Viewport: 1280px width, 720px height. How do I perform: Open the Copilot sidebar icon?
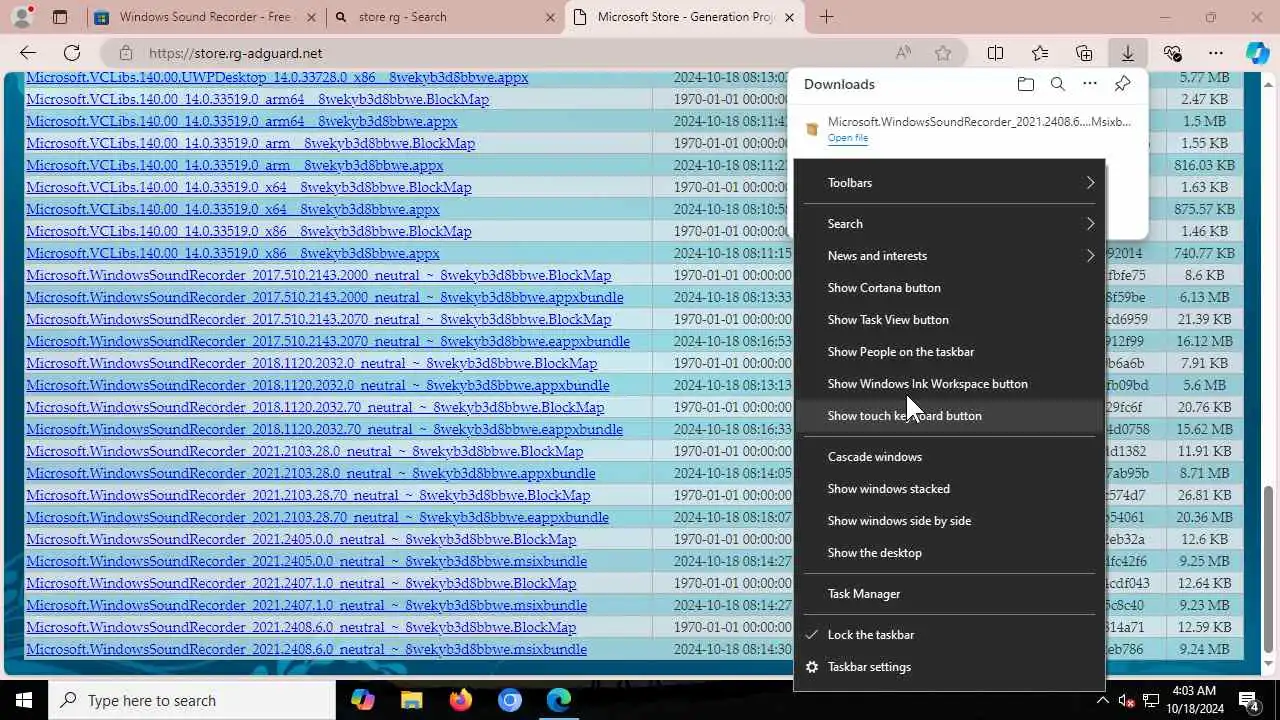[1257, 53]
